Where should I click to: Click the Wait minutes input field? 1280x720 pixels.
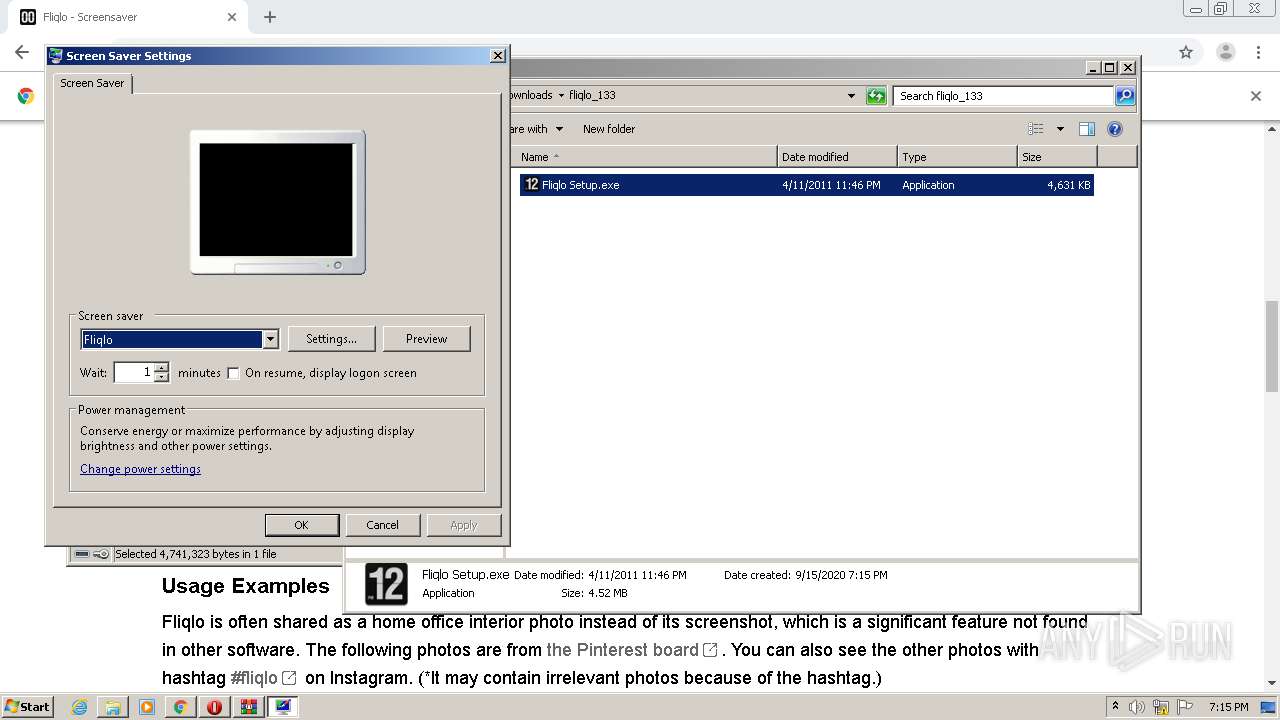(x=134, y=372)
